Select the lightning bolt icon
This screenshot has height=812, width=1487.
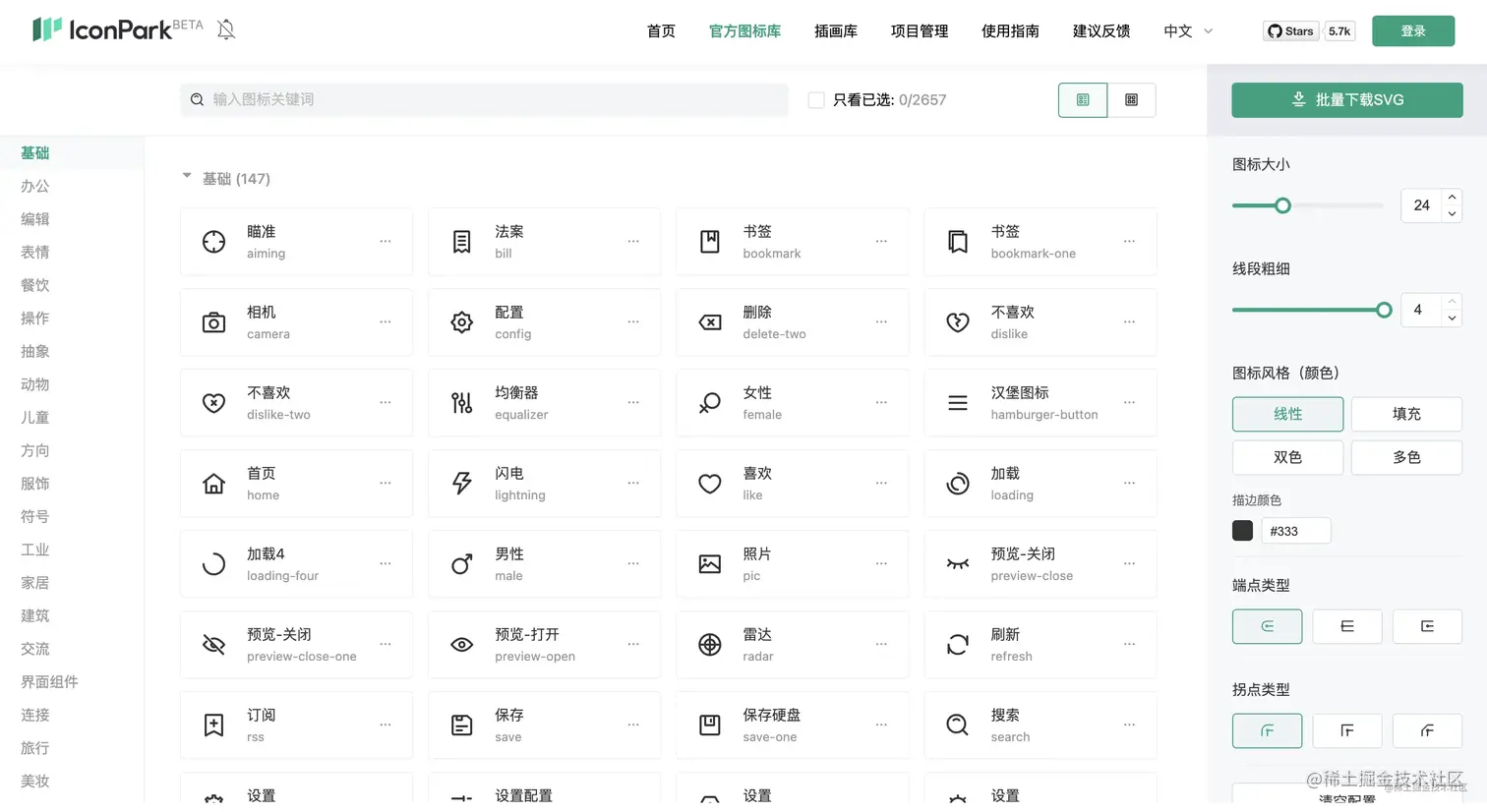(x=461, y=483)
